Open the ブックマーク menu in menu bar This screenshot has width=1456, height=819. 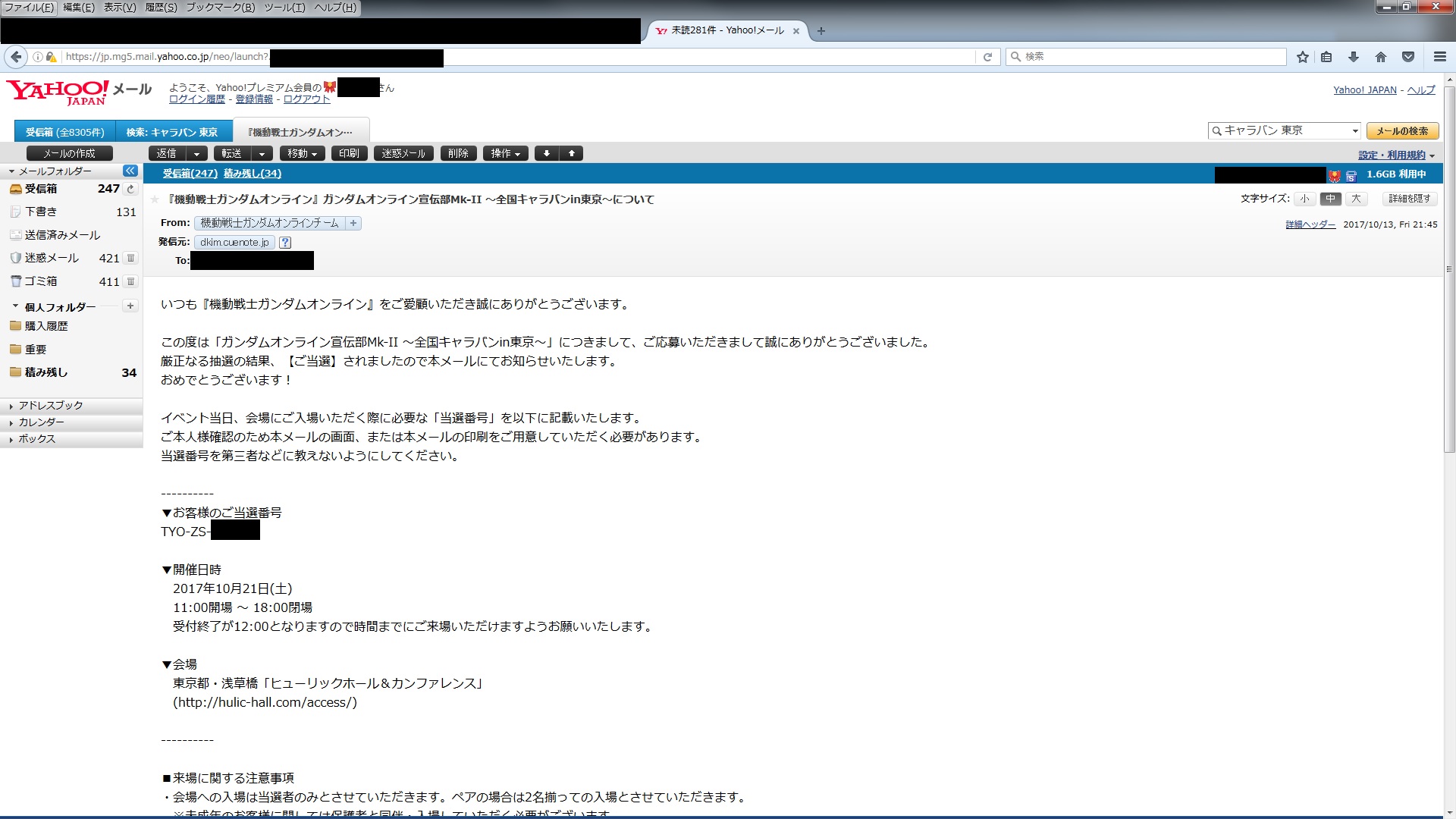click(x=220, y=8)
